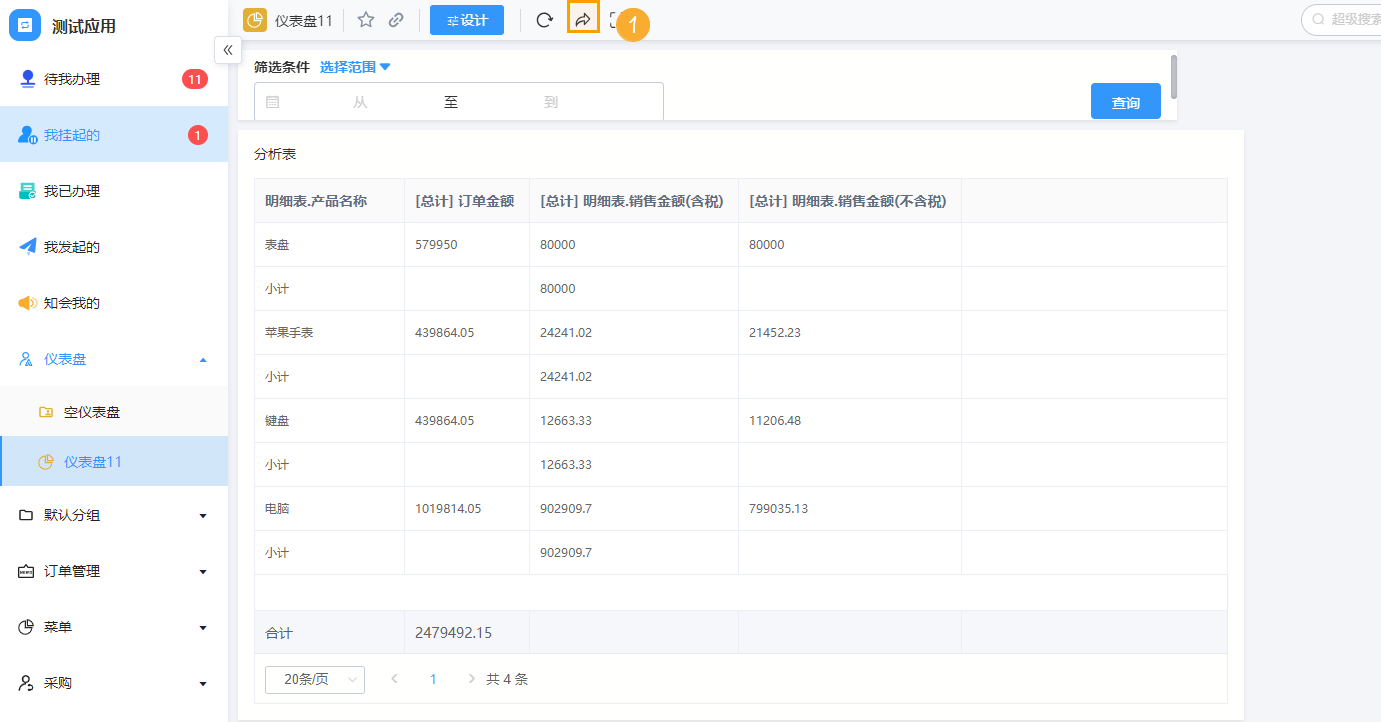Click the copy link icon

396,20
